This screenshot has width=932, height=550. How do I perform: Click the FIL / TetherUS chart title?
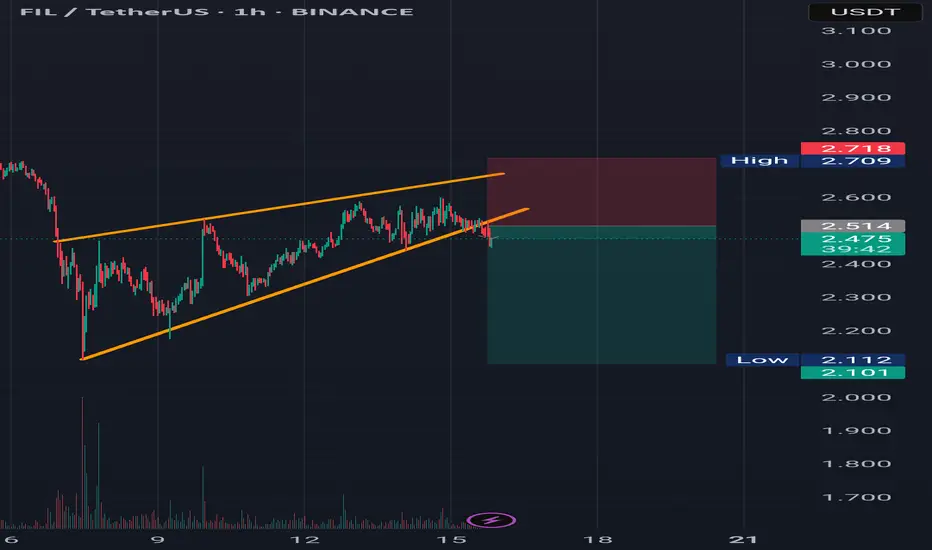point(217,12)
